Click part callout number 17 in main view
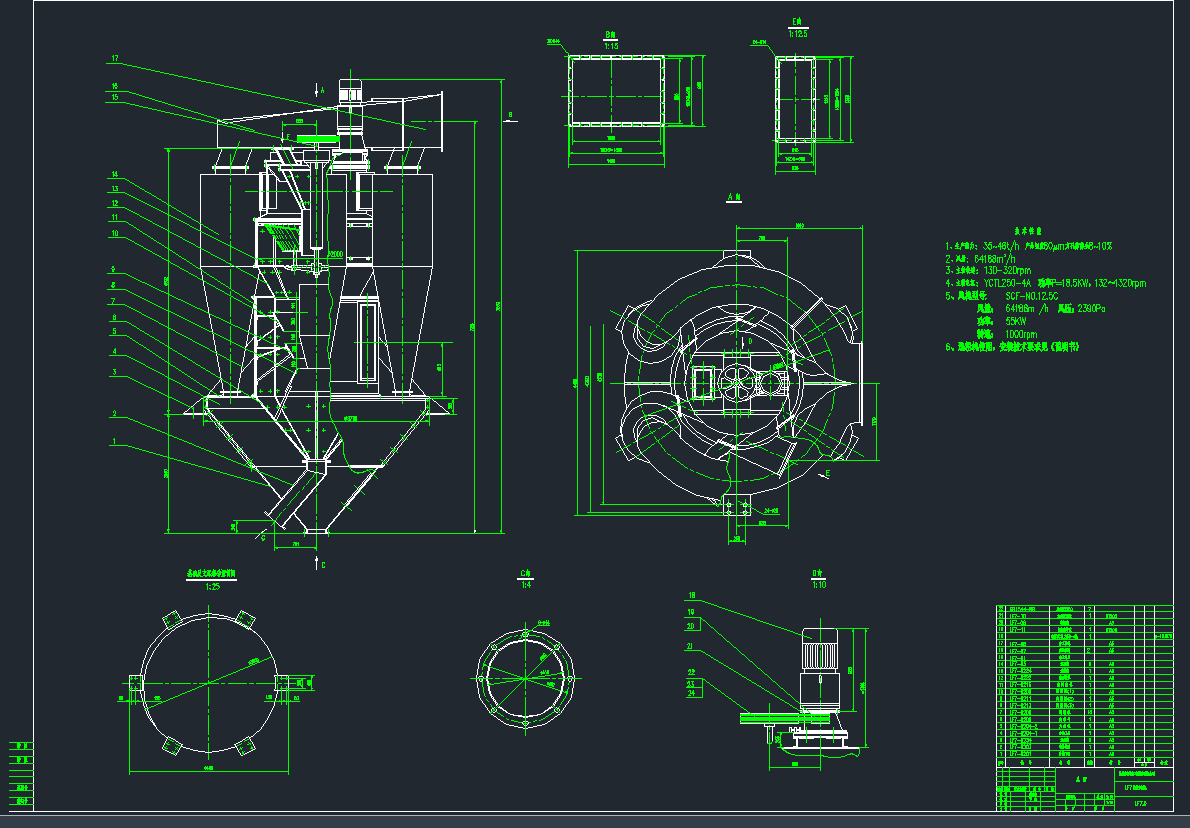1190x828 pixels. [x=115, y=58]
